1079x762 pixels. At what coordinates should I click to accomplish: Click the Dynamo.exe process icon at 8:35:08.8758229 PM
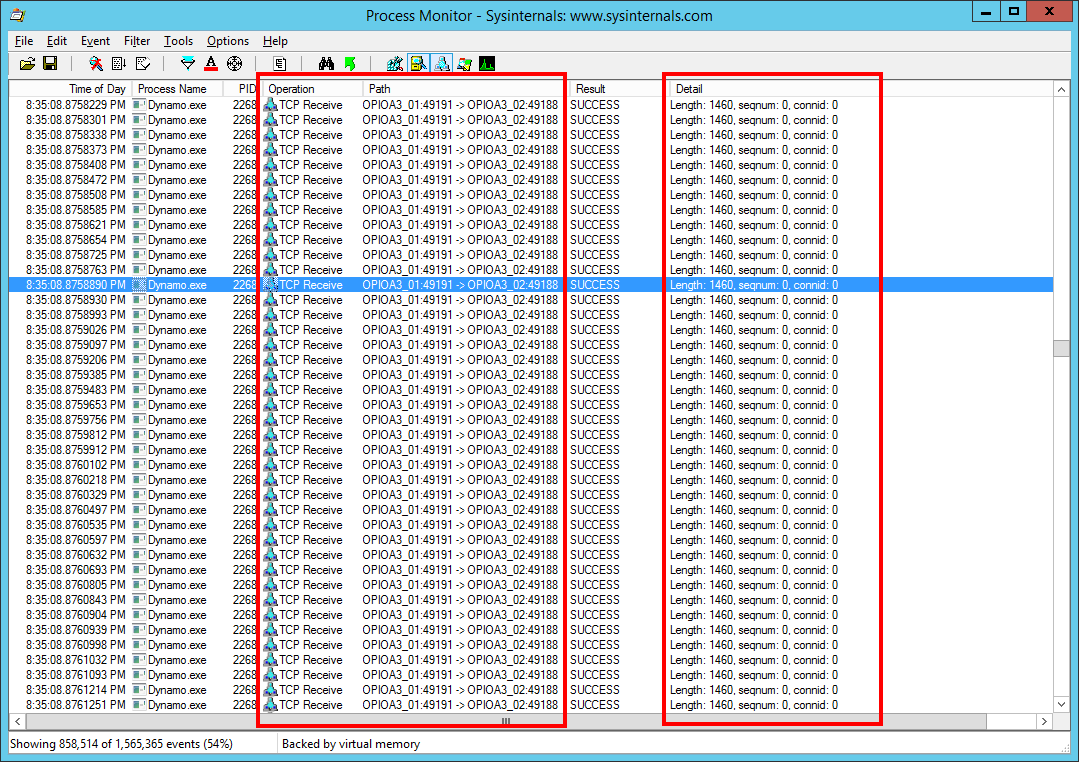tap(139, 105)
